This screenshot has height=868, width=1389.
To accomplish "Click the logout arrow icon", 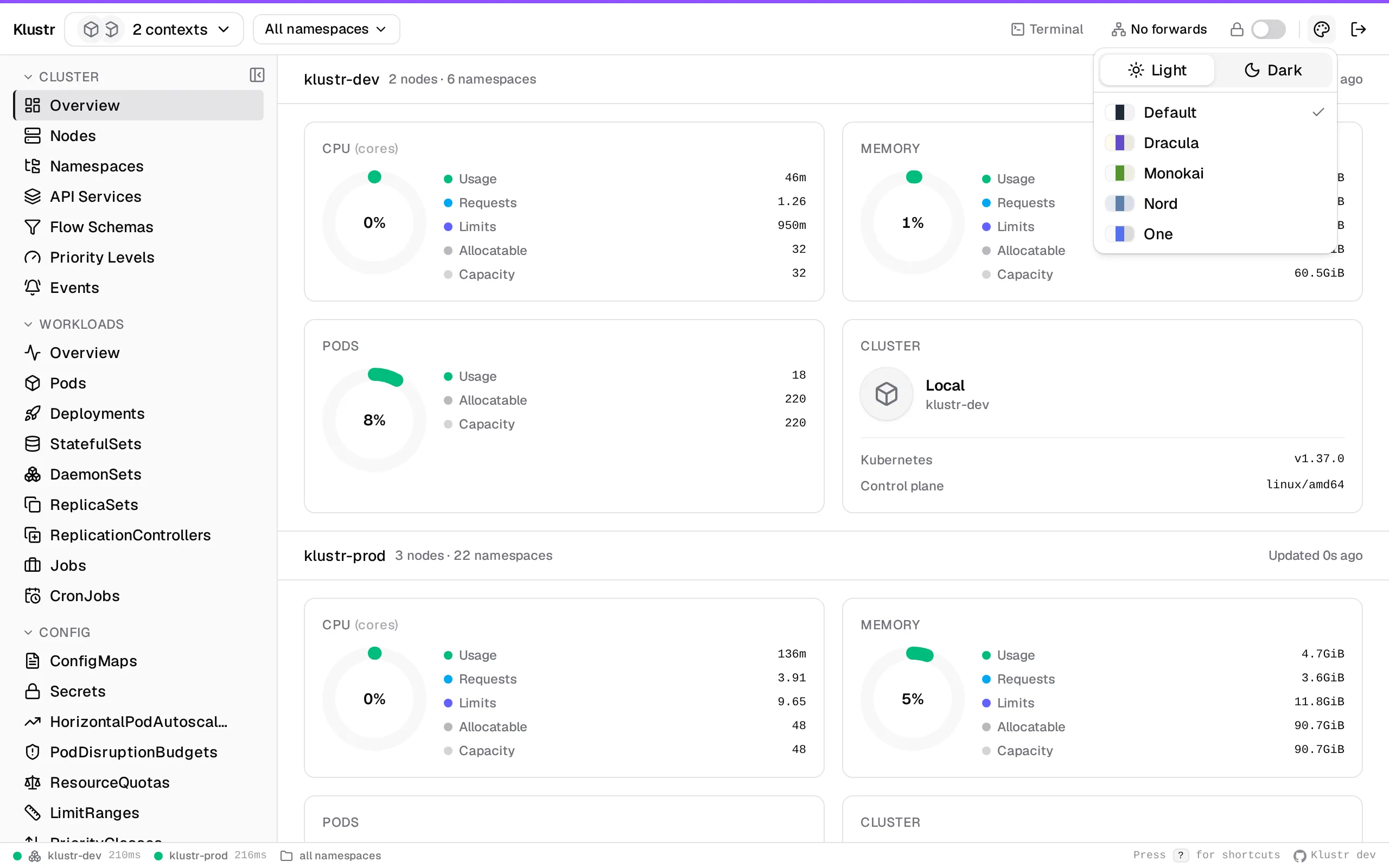I will tap(1359, 29).
